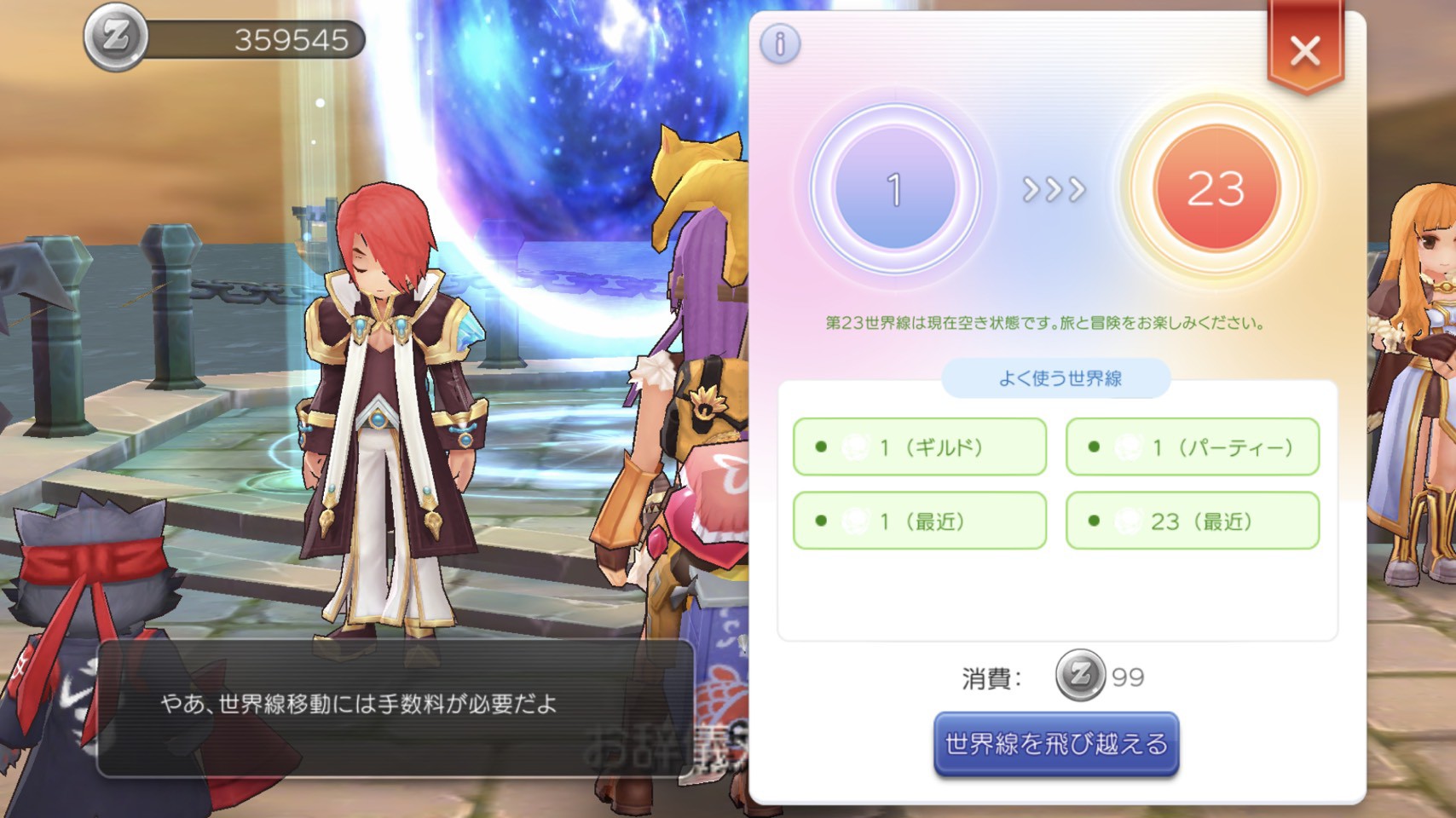The width and height of the screenshot is (1456, 818).
Task: Tap the Zeny cost coin next to 99
Action: (x=1080, y=676)
